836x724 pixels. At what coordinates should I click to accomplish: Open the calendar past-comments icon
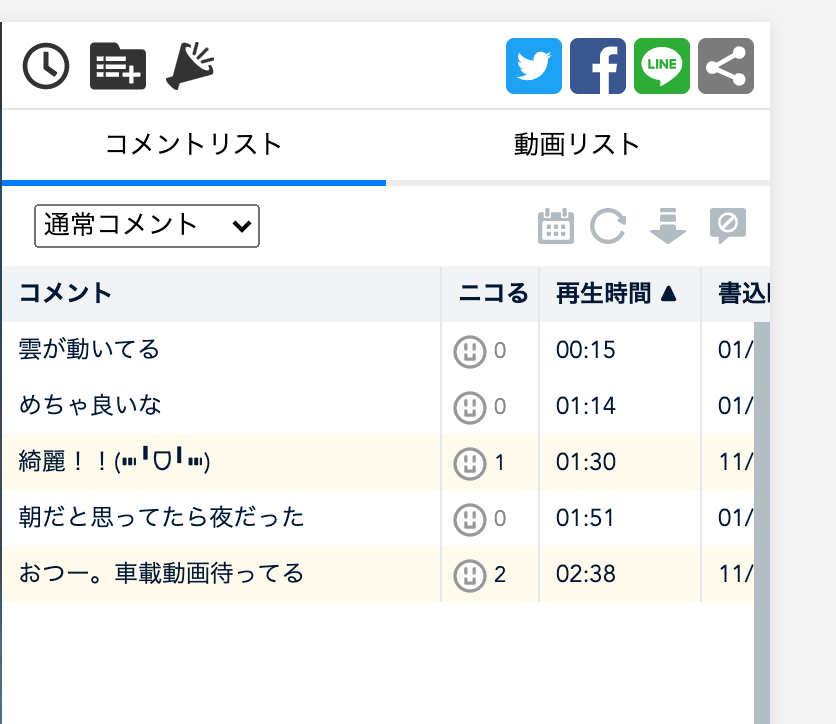click(x=556, y=226)
